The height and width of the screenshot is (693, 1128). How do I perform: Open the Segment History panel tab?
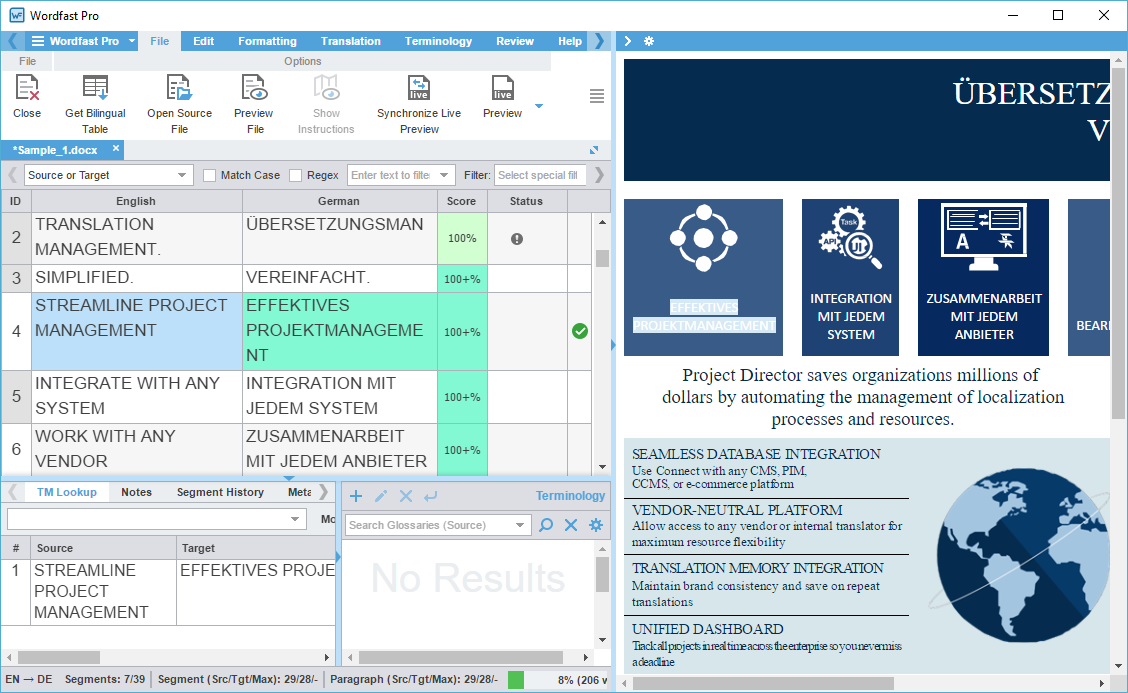point(220,492)
